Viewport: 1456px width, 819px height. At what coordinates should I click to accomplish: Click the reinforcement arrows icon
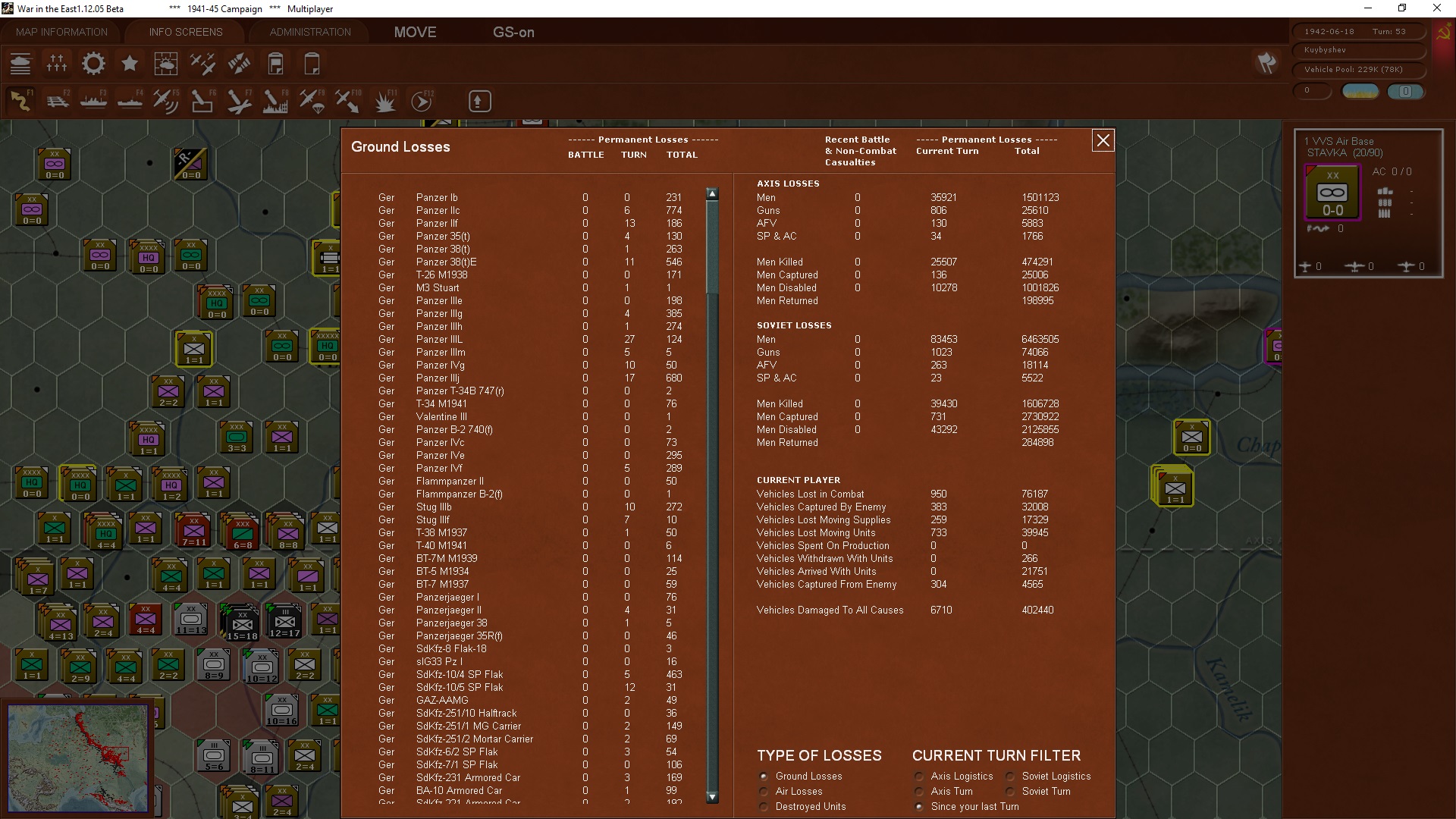click(239, 64)
